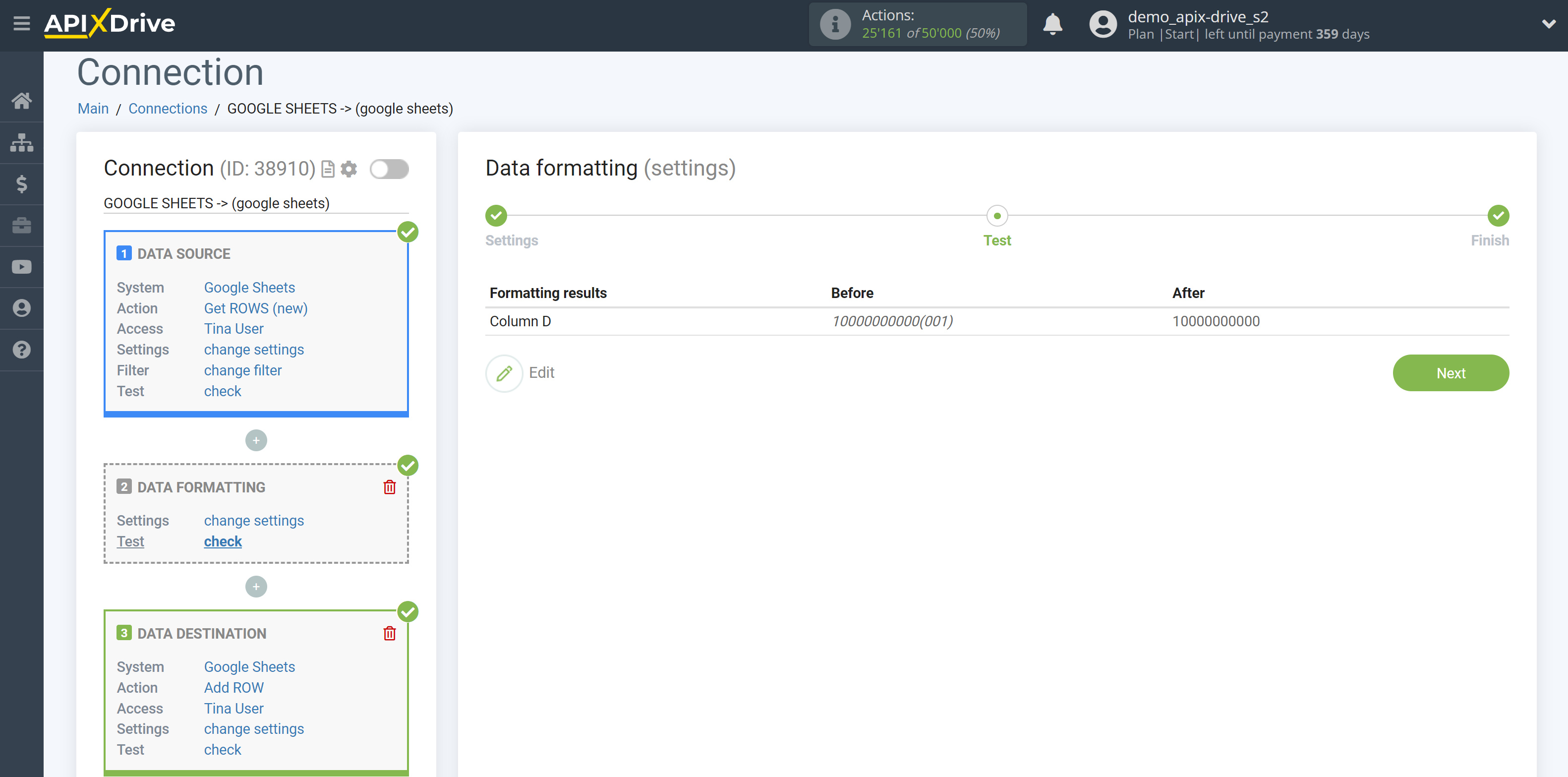1568x777 pixels.
Task: Toggle the Connection enabled switch
Action: click(389, 168)
